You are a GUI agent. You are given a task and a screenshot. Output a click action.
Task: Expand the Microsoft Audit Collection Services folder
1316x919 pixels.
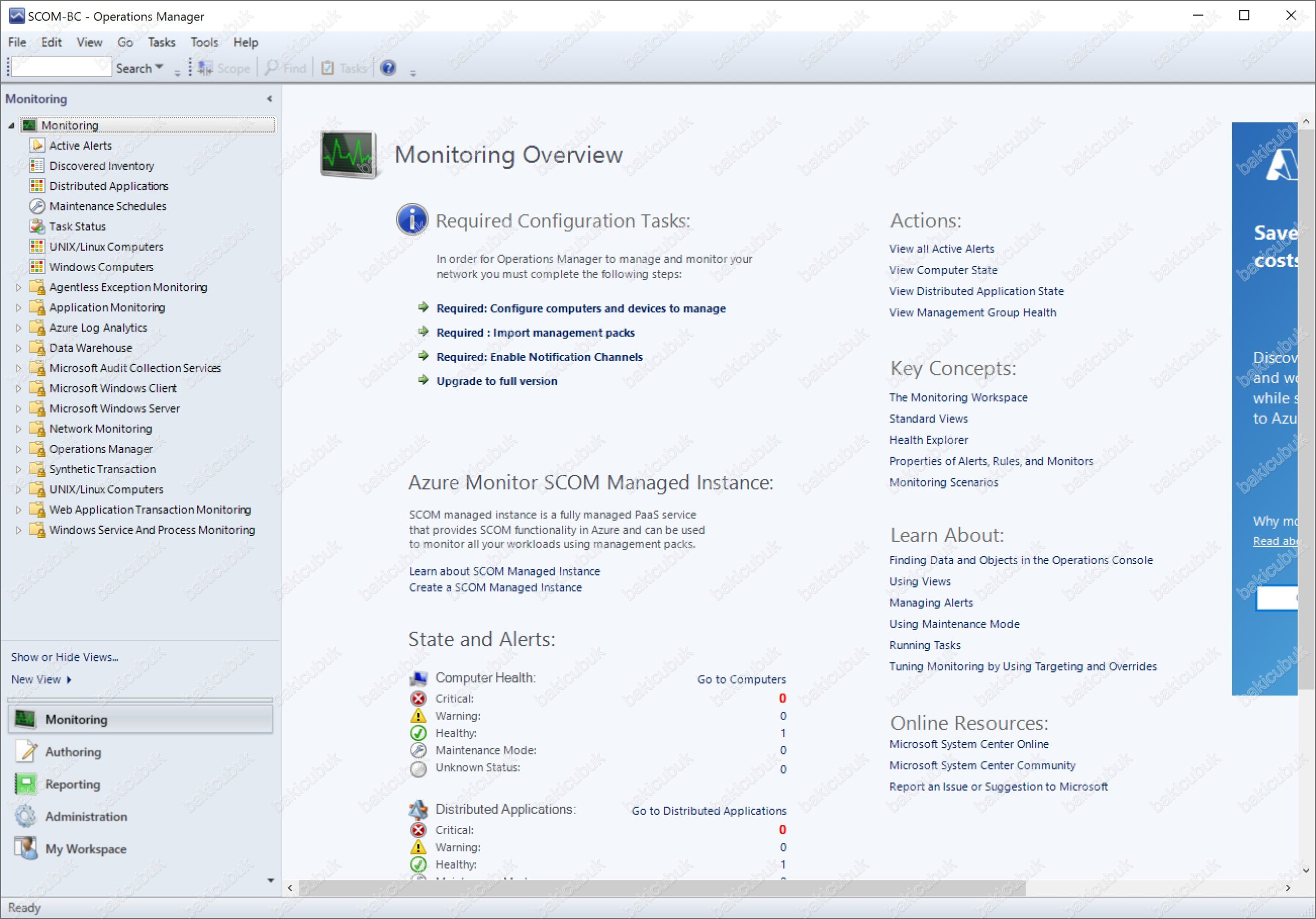click(x=19, y=368)
